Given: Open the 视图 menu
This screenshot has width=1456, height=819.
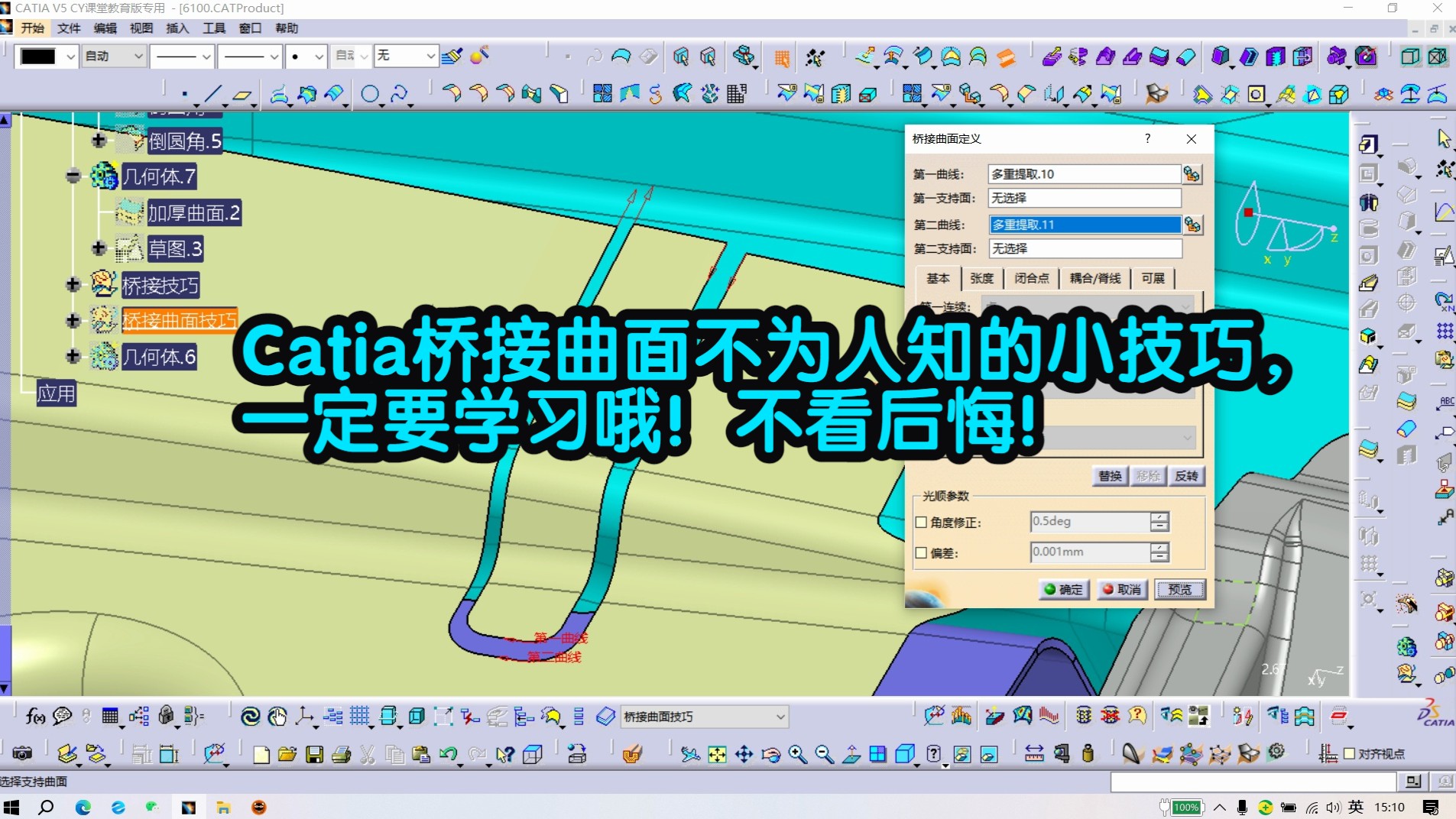Looking at the screenshot, I should [141, 28].
